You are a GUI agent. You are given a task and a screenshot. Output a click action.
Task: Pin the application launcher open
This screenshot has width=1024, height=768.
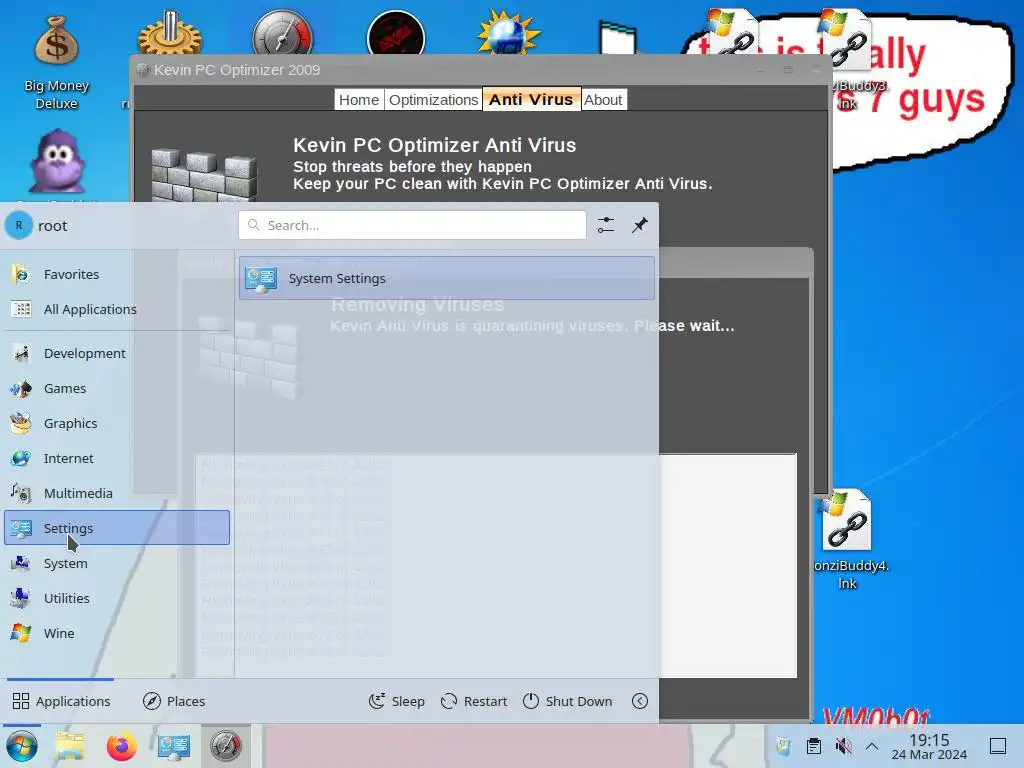click(639, 225)
